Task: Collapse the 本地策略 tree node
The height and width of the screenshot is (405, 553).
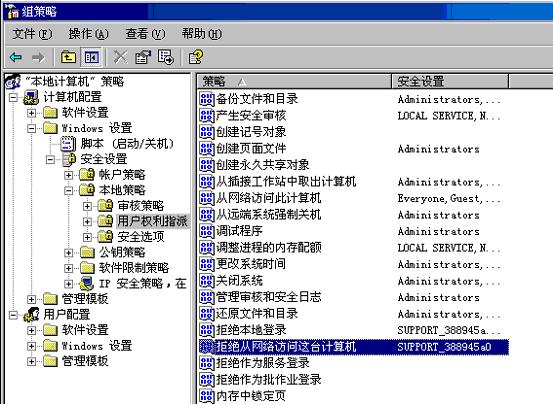Action: [x=69, y=191]
